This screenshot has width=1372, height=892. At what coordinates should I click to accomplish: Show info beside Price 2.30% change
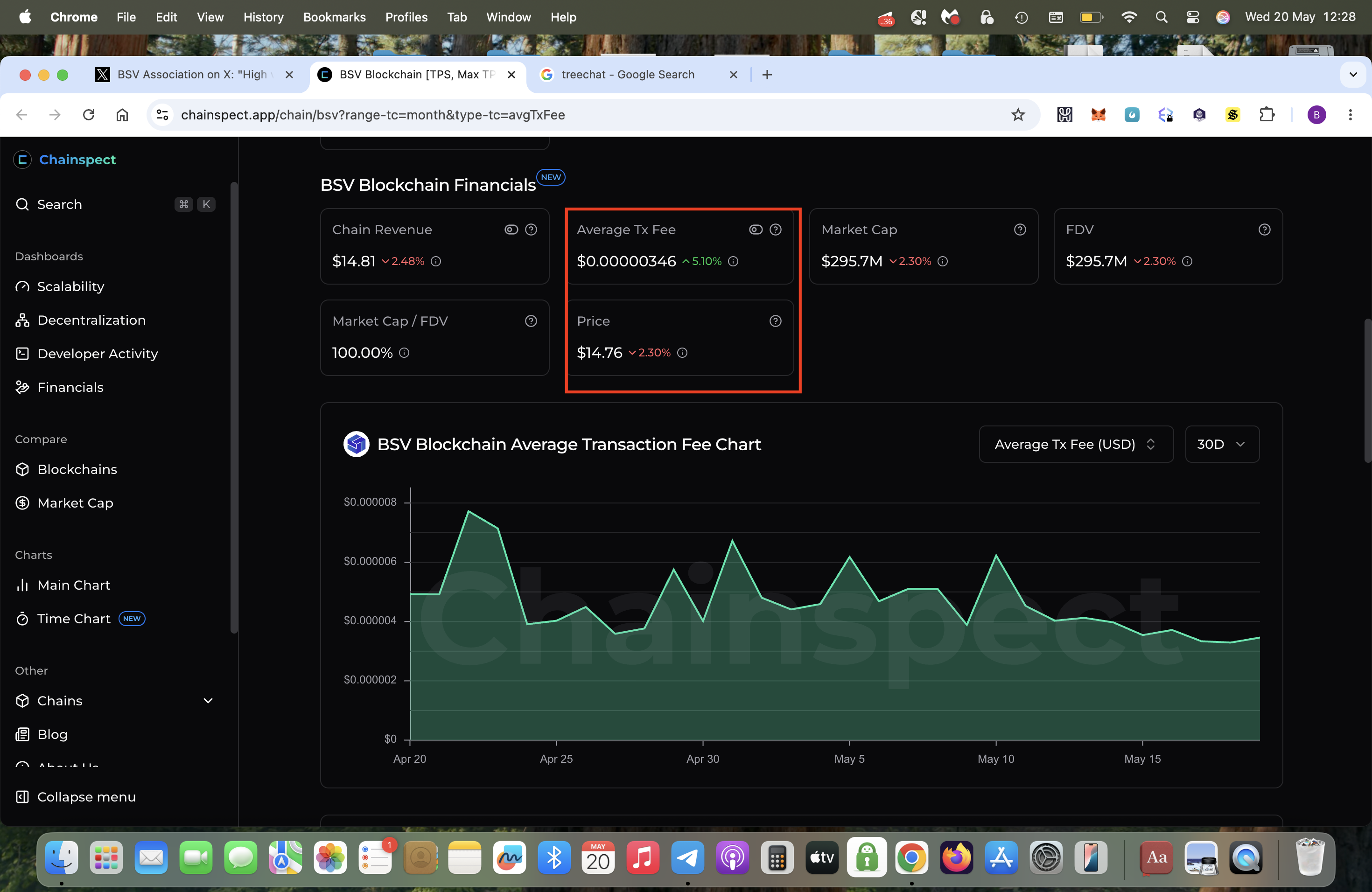point(682,353)
